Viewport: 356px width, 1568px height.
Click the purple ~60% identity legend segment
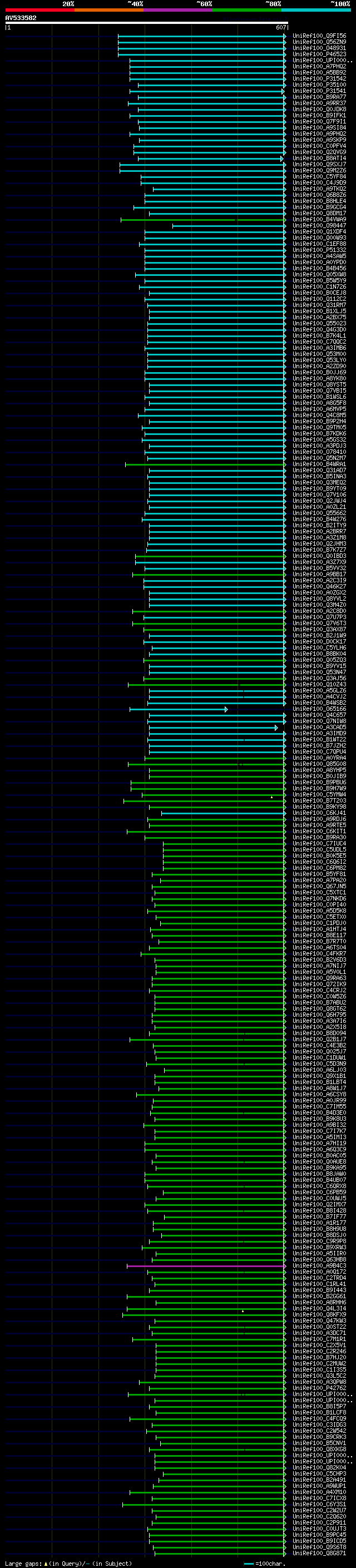point(179,10)
